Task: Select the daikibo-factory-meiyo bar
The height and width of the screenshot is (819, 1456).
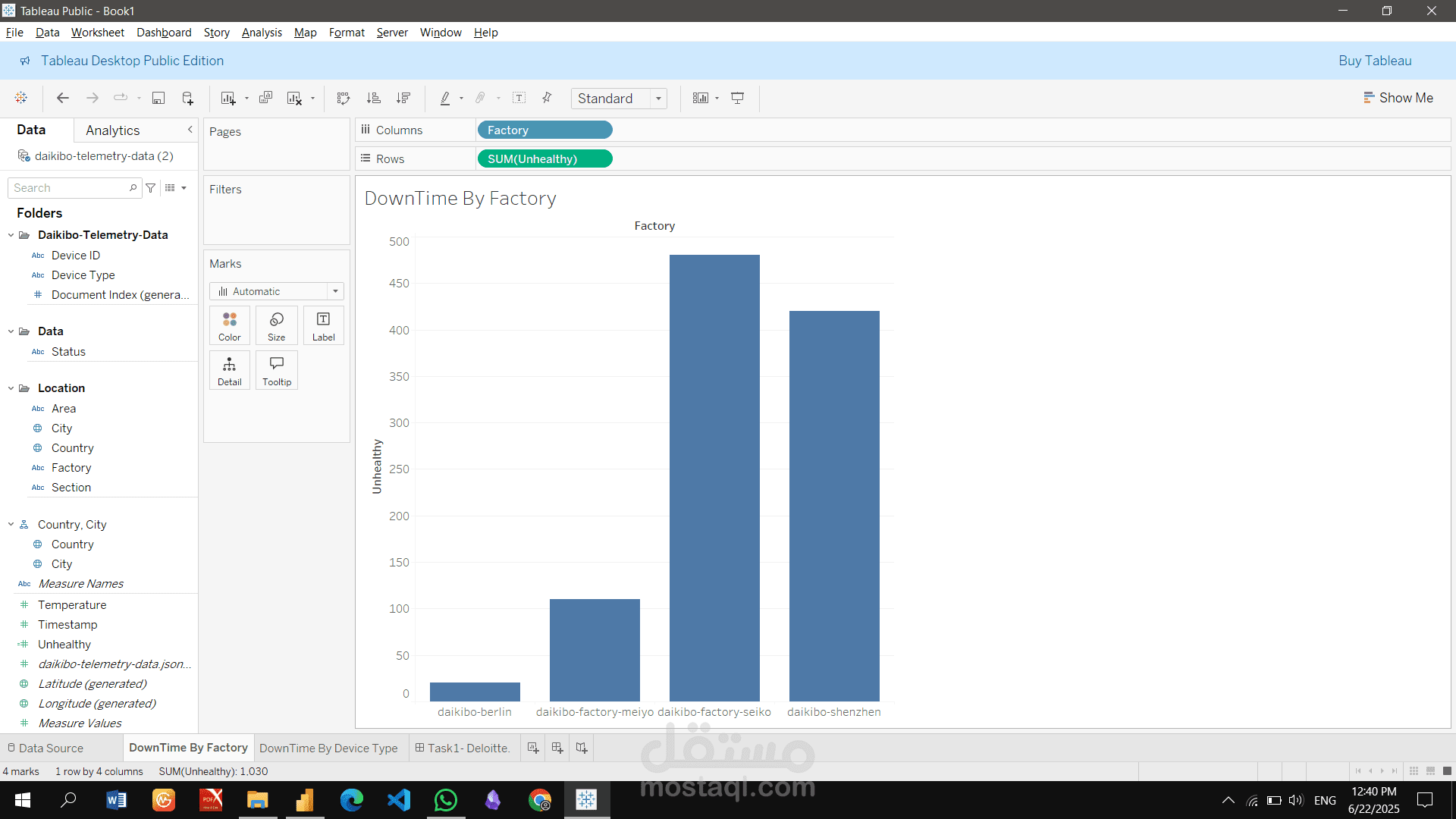Action: point(595,650)
